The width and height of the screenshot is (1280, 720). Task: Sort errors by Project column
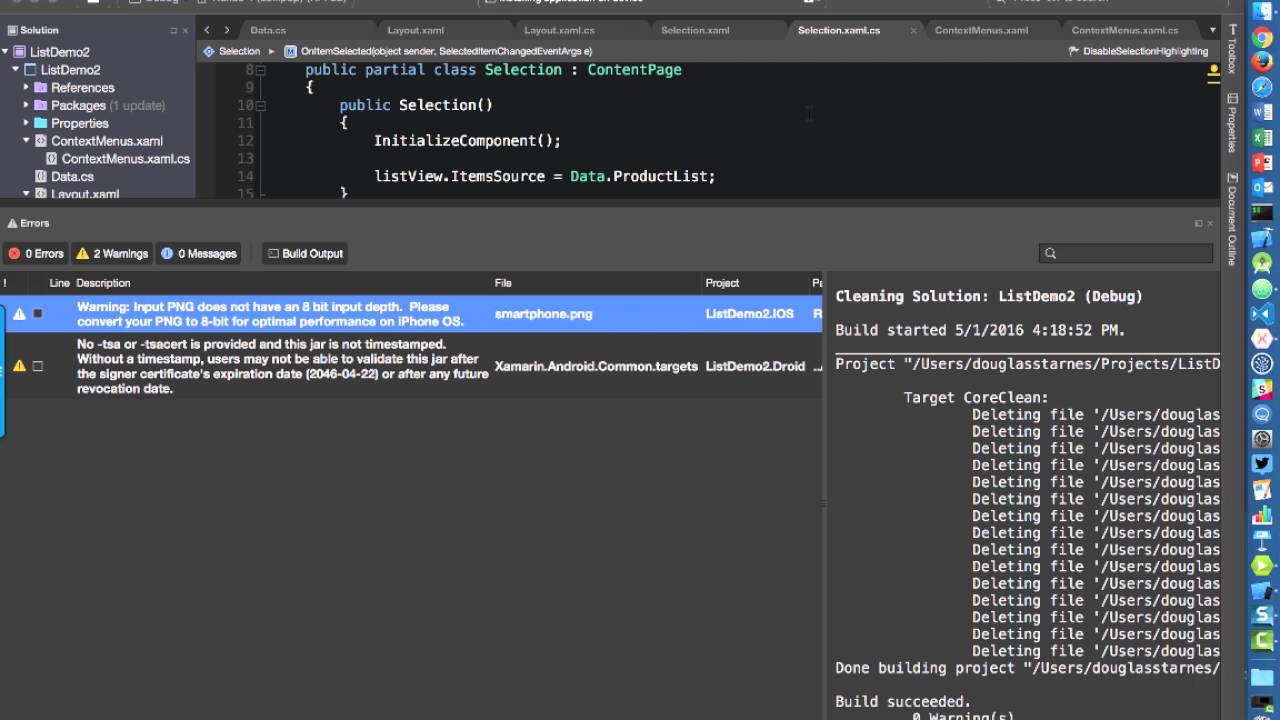click(722, 283)
